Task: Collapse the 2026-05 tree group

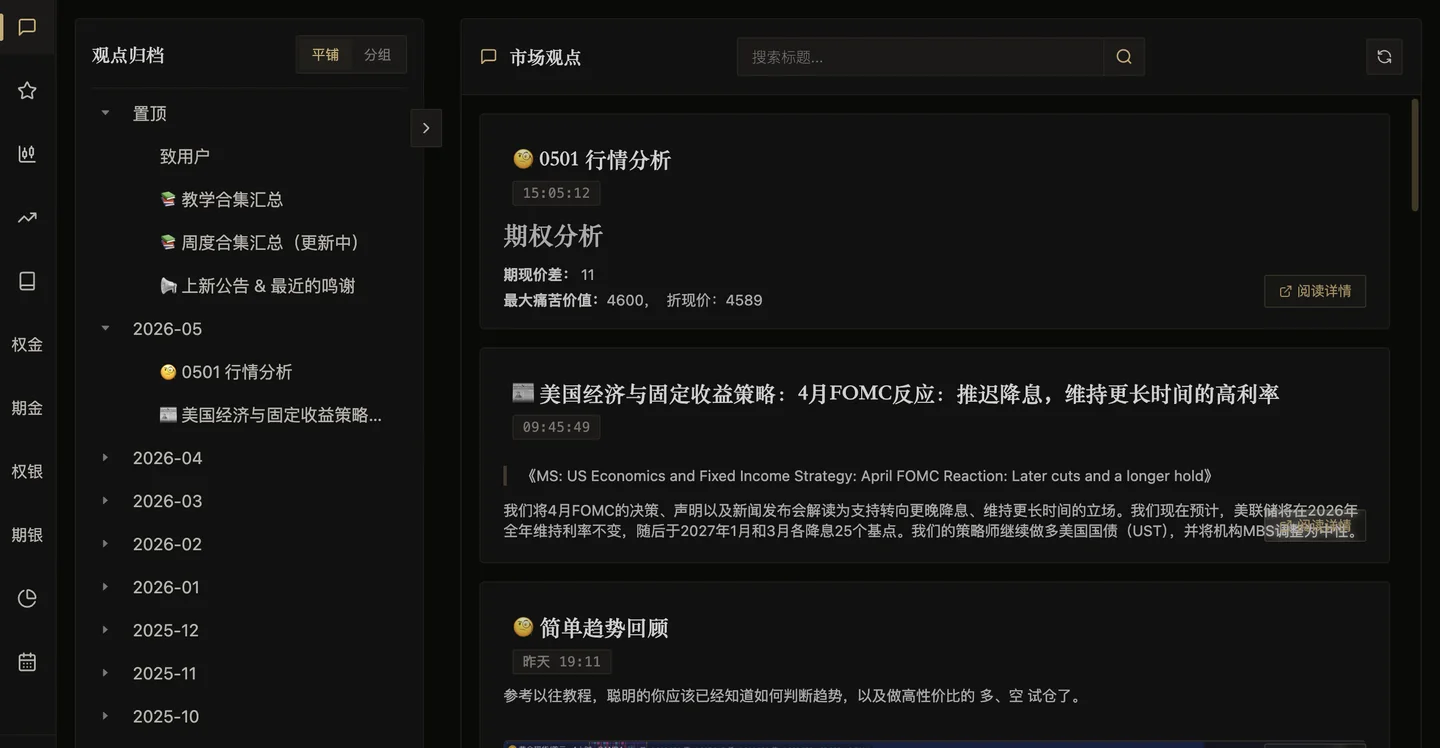Action: [x=105, y=328]
